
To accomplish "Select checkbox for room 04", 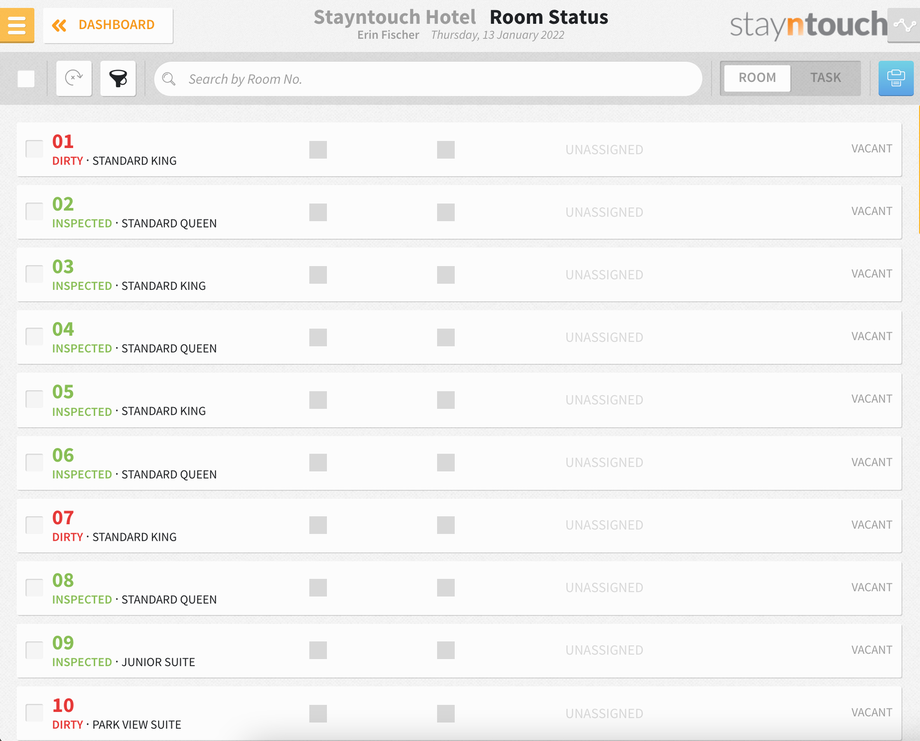I will point(34,337).
